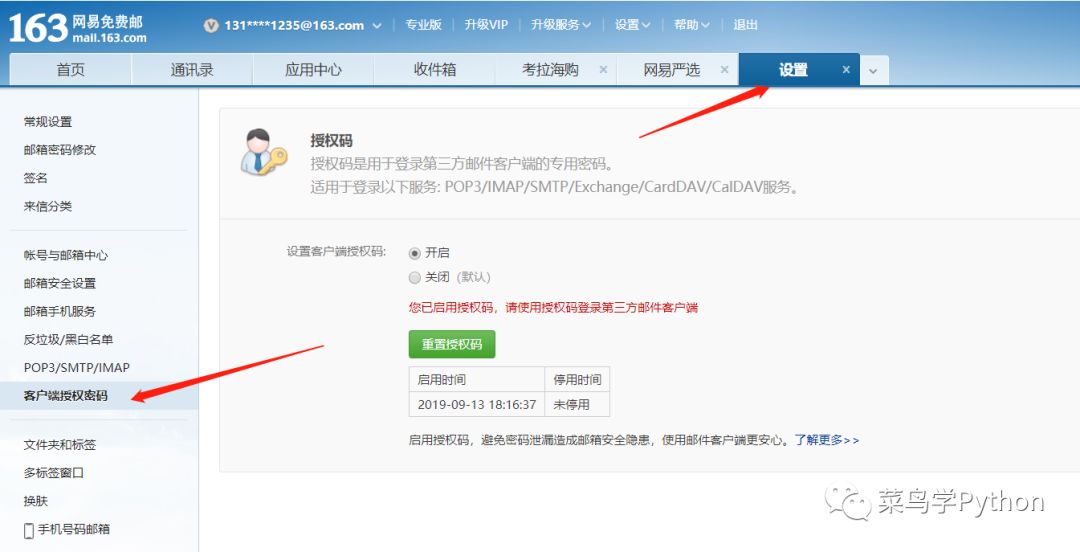Select 邮箱手机服务 in the sidebar
Screen dimensions: 1080x552
(60, 311)
